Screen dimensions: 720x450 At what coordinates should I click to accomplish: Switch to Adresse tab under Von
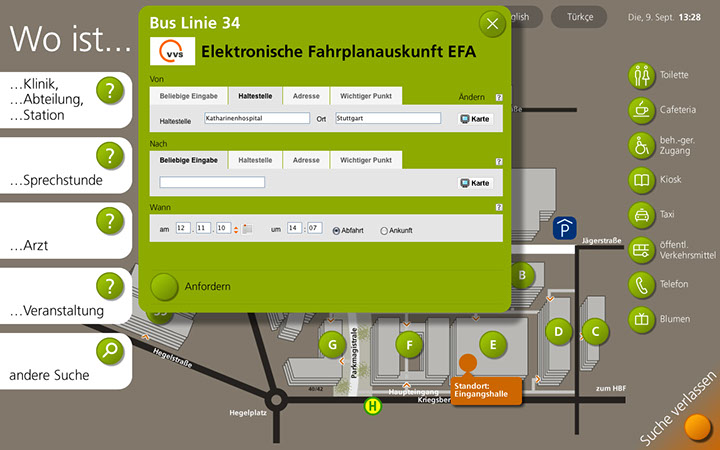pos(306,96)
